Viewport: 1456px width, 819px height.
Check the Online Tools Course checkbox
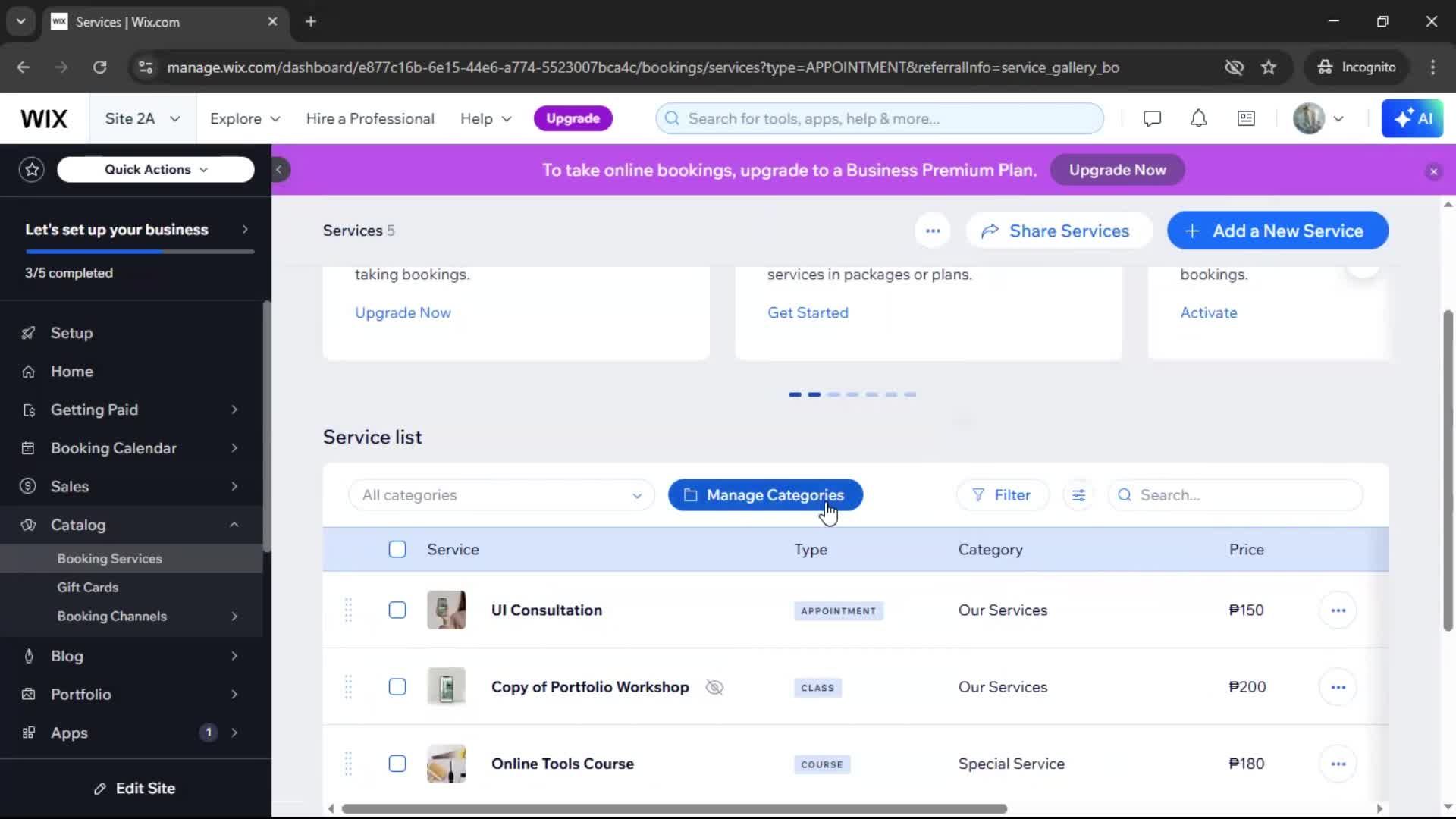pos(397,764)
